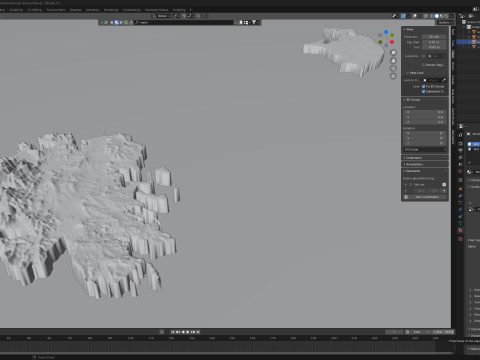Expand the Annotations panel
480x360 pixels.
click(x=425, y=164)
